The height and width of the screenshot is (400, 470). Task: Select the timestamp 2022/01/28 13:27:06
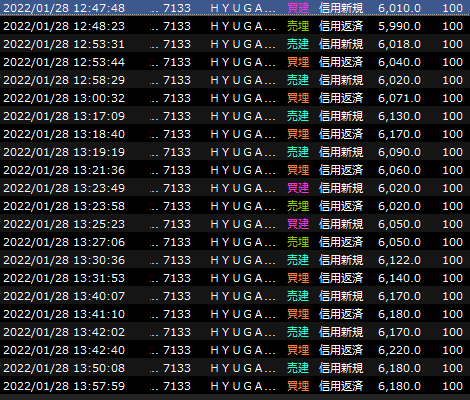point(64,242)
